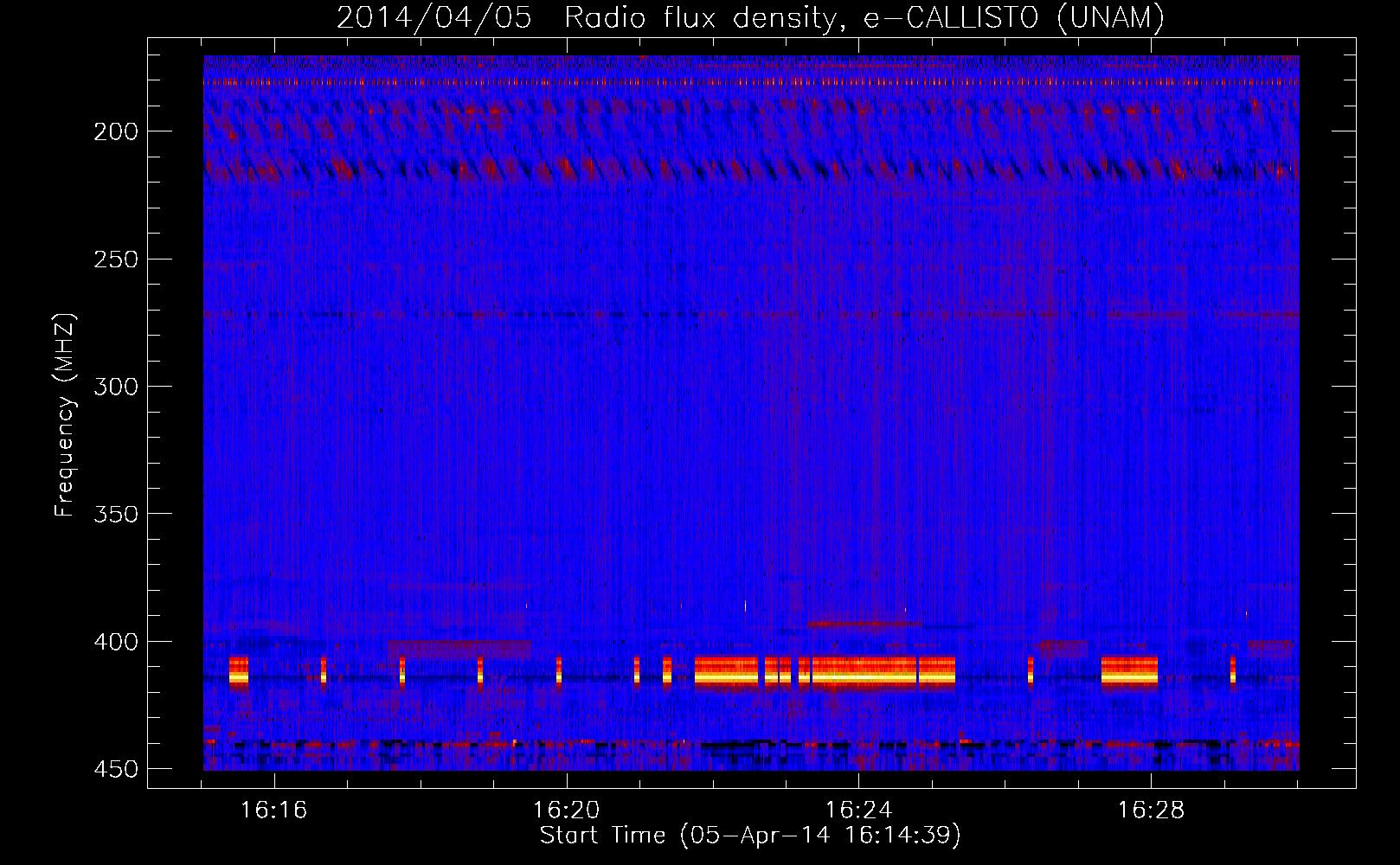Click the 'Frequency (MHZ)' y-axis label
1400x865 pixels.
65,415
